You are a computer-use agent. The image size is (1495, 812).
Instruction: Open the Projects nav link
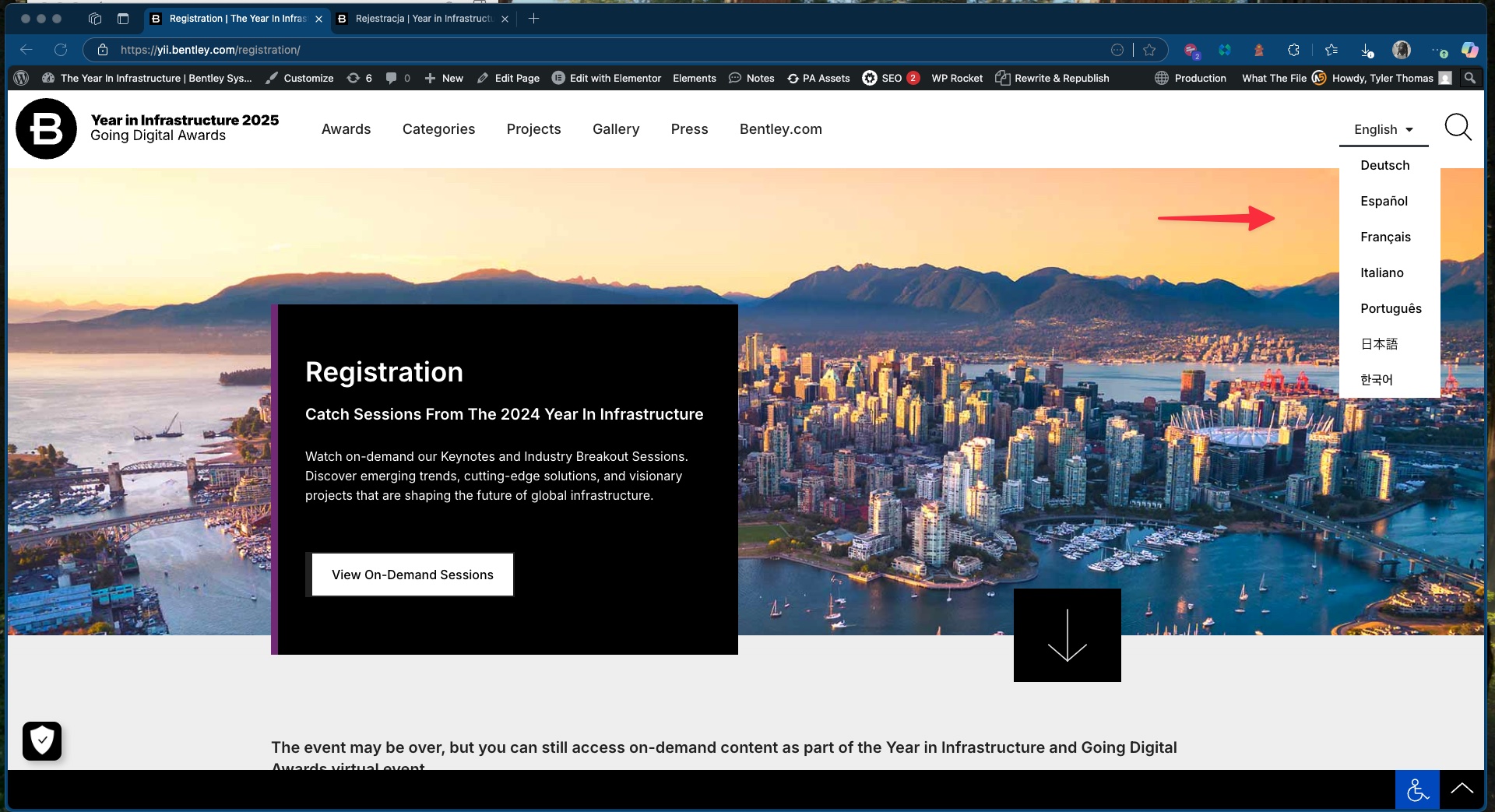[533, 129]
